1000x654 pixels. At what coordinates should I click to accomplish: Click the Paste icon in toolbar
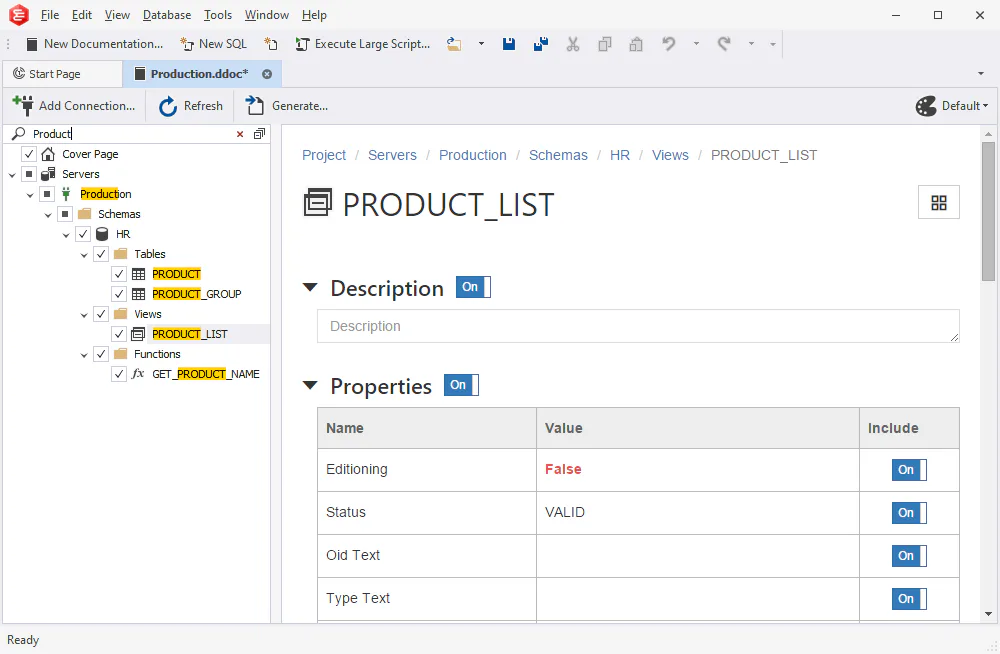click(636, 44)
